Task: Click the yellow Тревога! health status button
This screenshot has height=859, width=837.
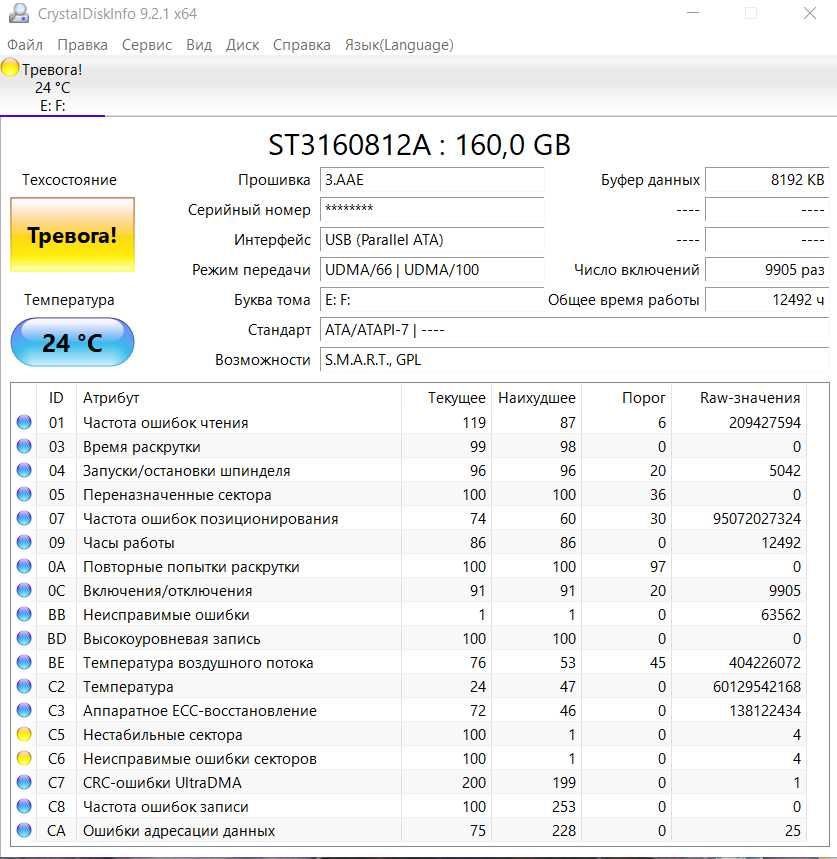Action: point(72,235)
